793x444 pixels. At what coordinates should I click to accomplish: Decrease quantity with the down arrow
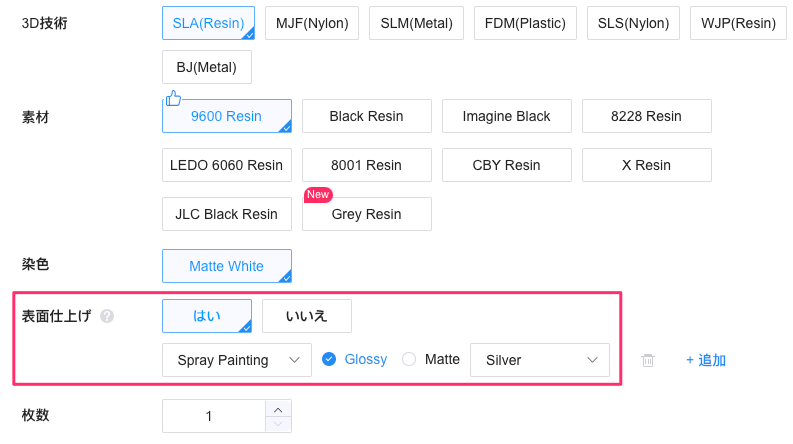coord(278,425)
